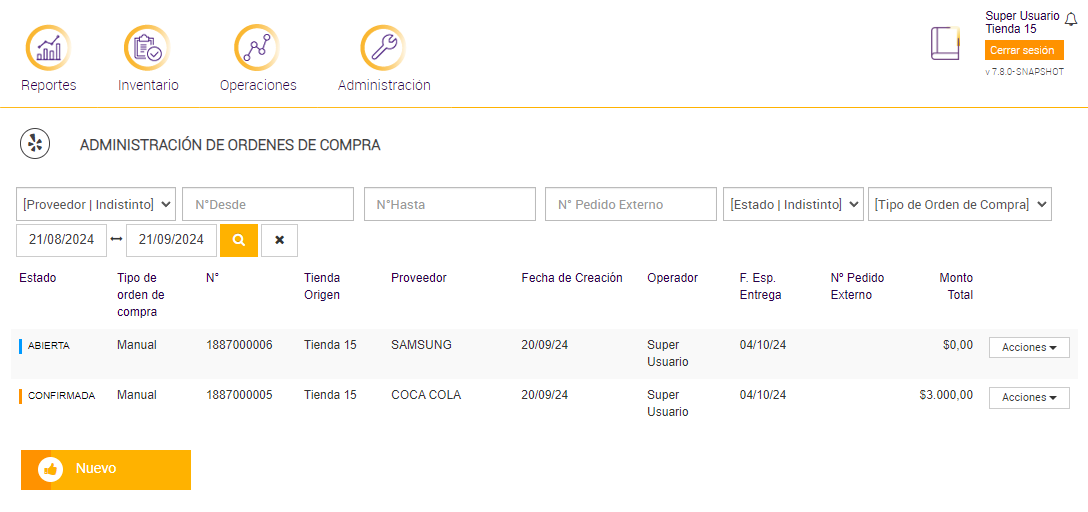This screenshot has width=1088, height=512.
Task: Open the Administración wrench icon
Action: 383,48
